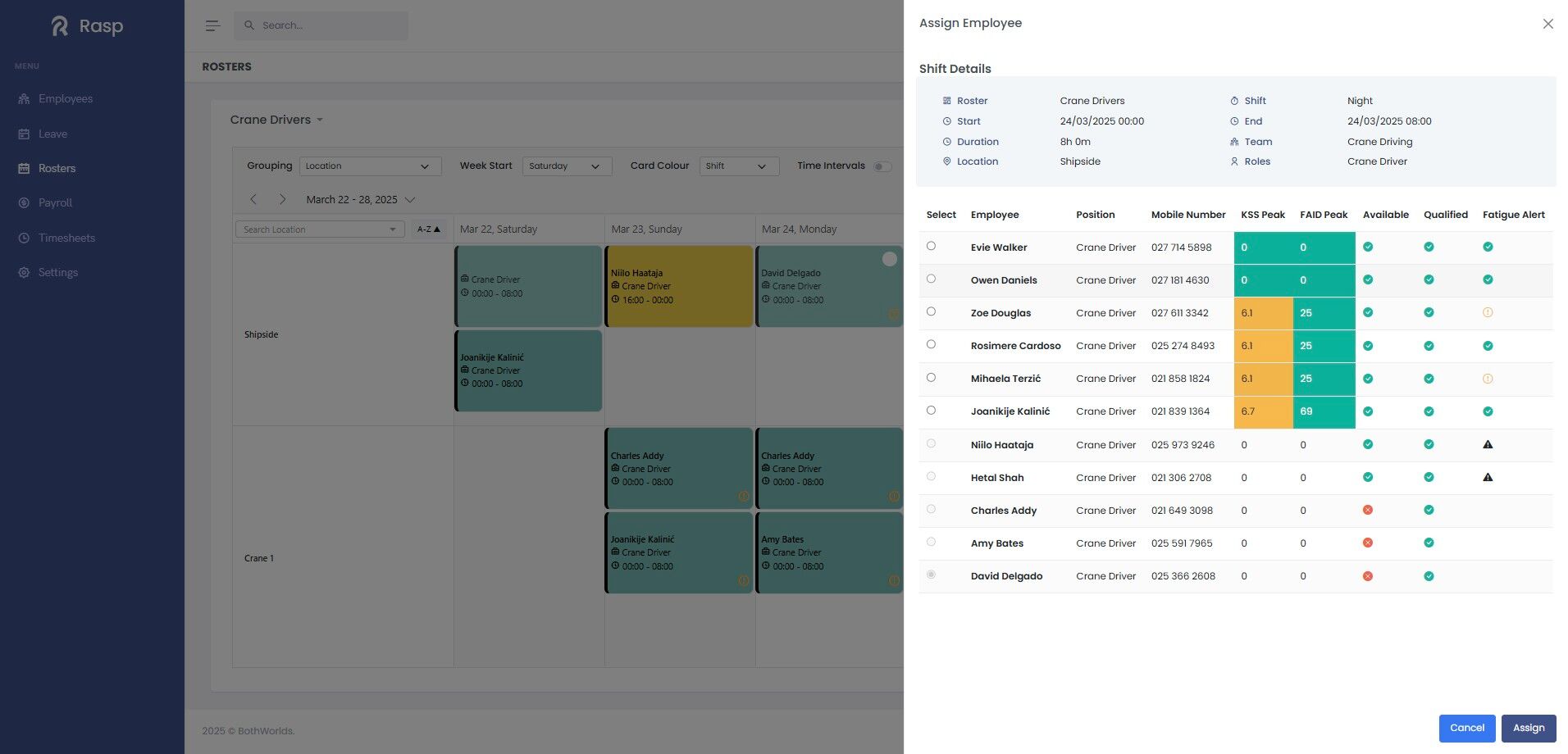The height and width of the screenshot is (754, 1568).
Task: Click Charles Addy red unavailable icon
Action: click(1368, 510)
